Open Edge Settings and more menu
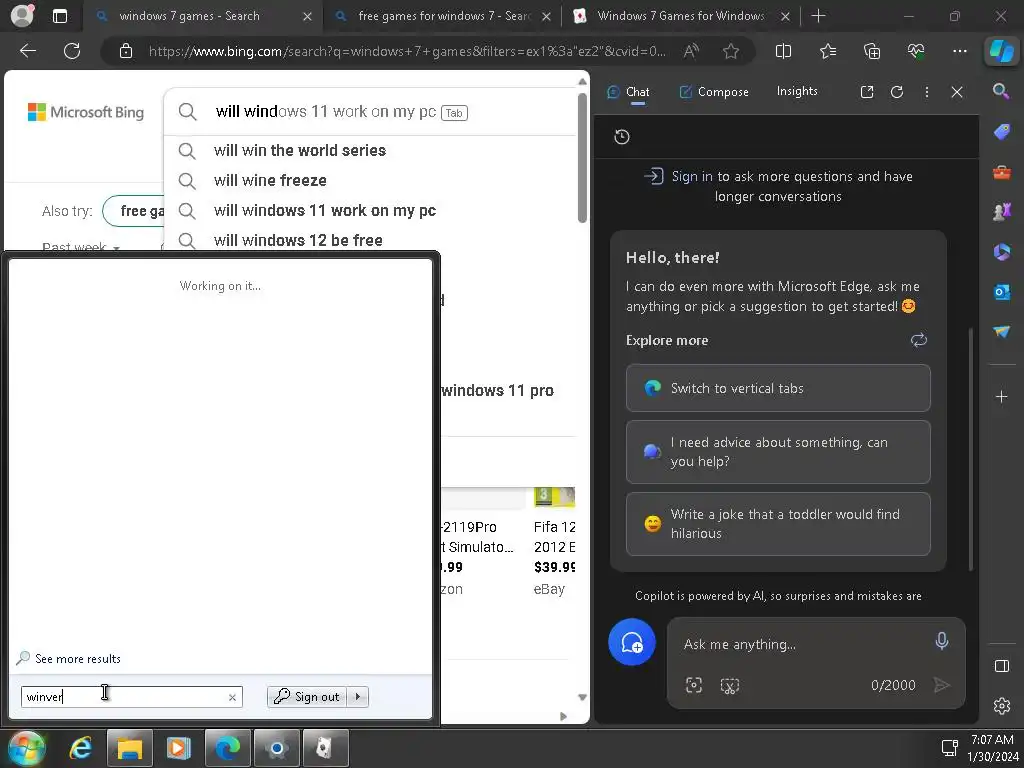This screenshot has width=1024, height=768. (959, 51)
